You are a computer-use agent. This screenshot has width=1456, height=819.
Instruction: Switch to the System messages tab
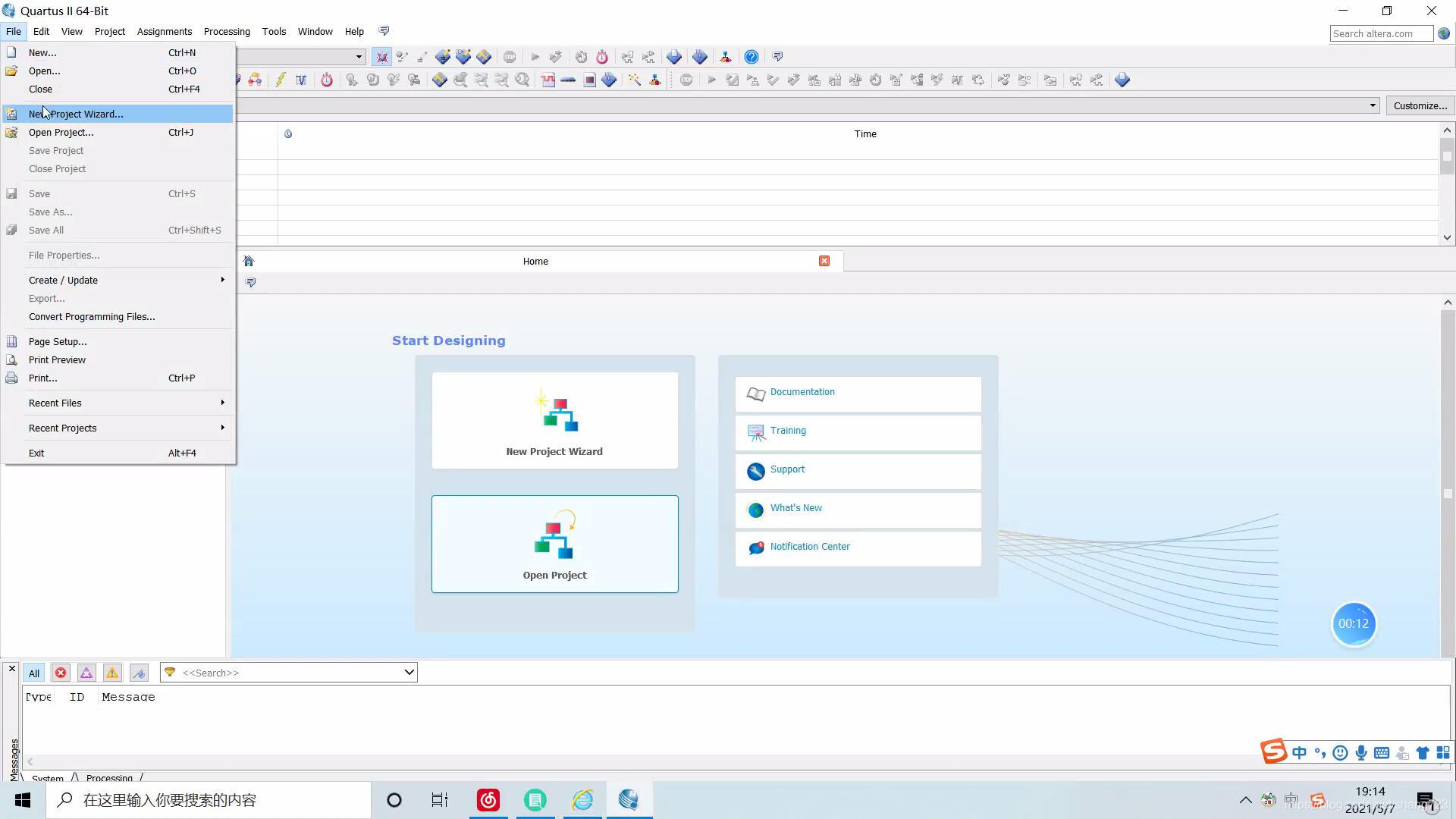tap(48, 778)
